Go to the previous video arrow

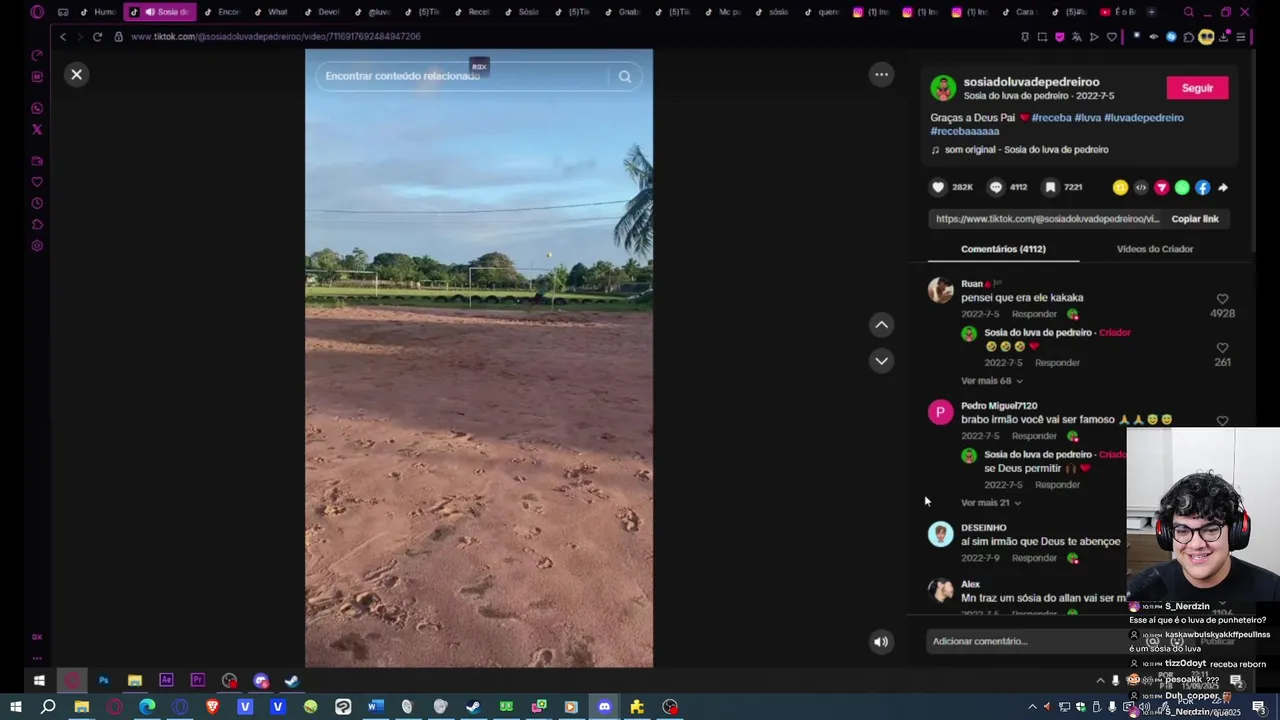point(881,325)
